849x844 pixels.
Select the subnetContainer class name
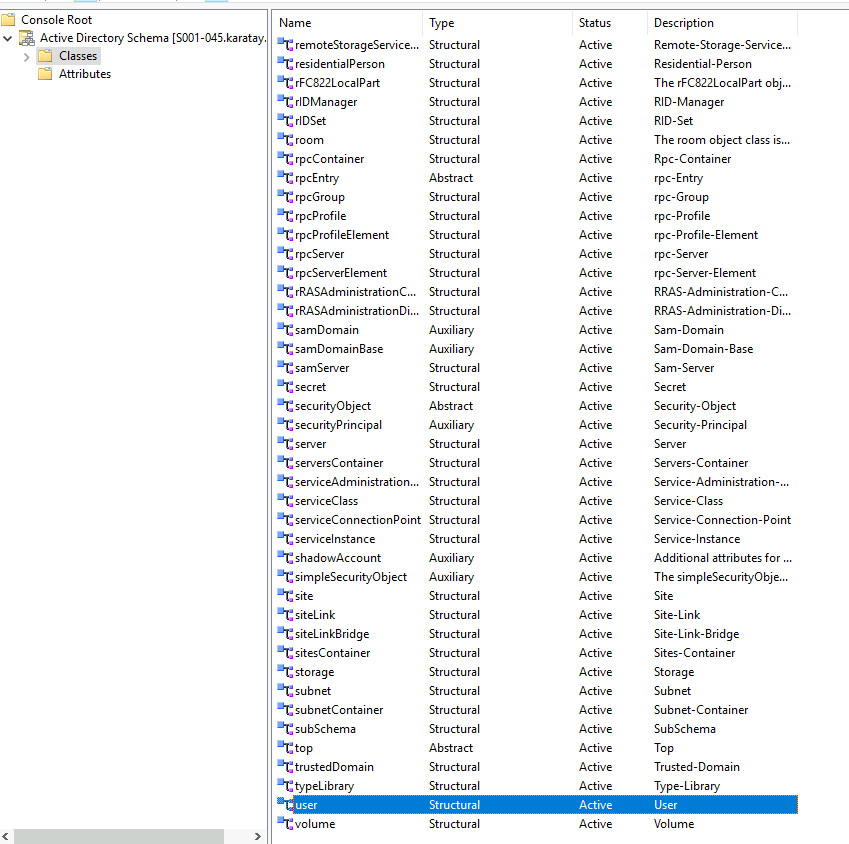[339, 709]
